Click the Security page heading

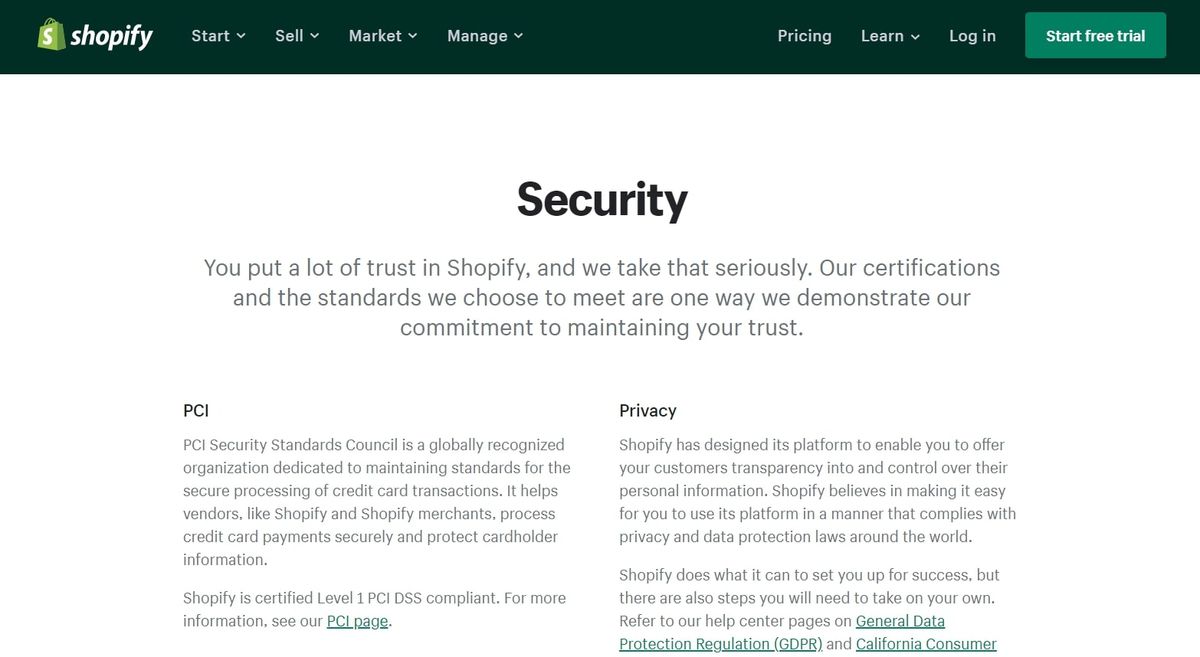pos(602,199)
